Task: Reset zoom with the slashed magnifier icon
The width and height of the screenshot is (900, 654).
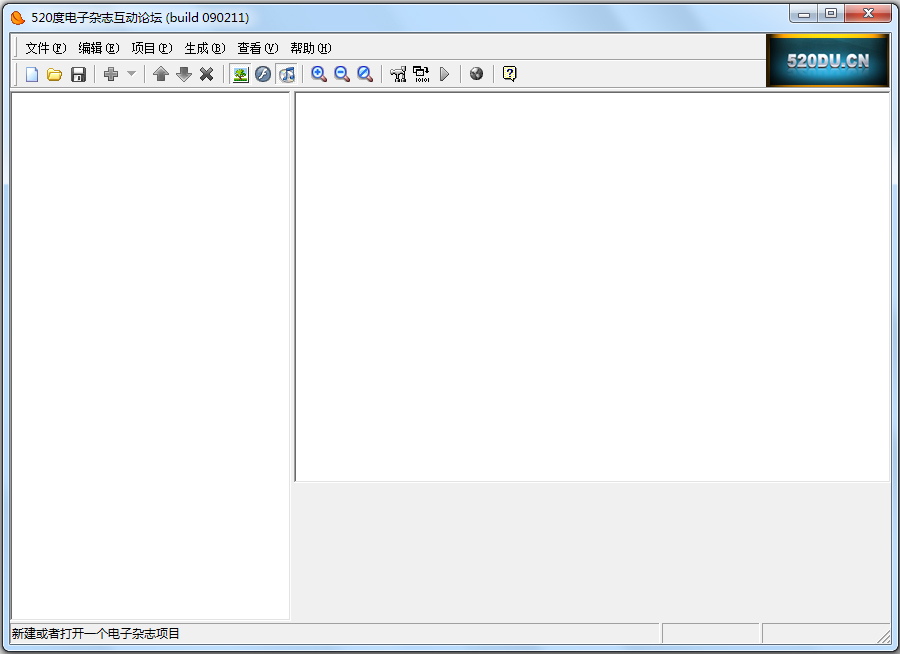Action: (x=364, y=74)
